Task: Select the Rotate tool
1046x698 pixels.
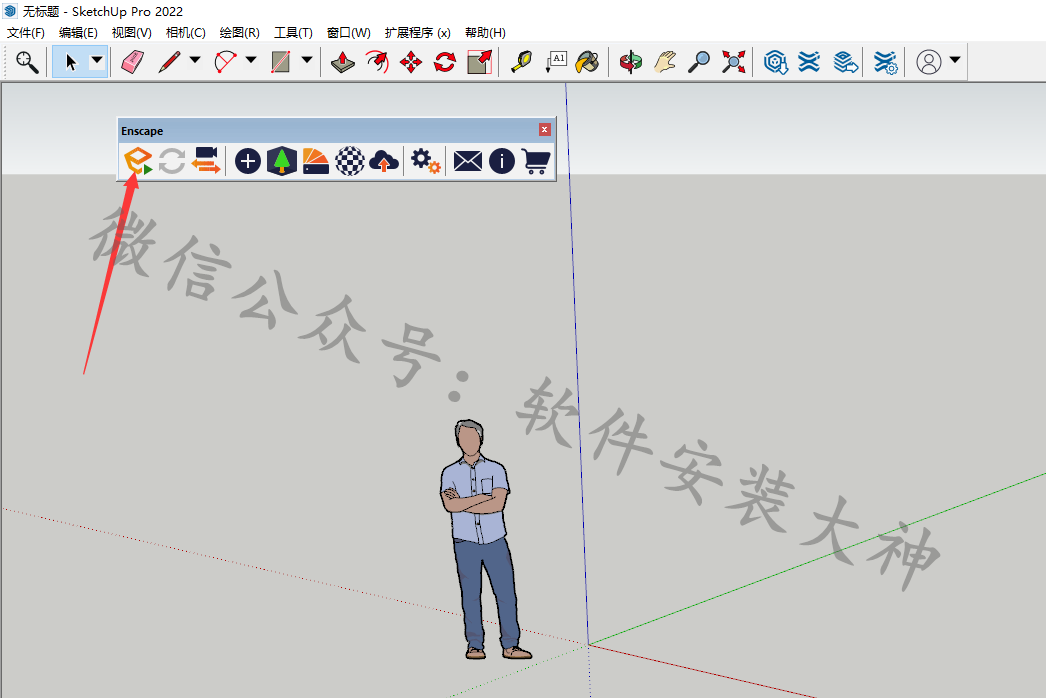Action: click(x=445, y=62)
